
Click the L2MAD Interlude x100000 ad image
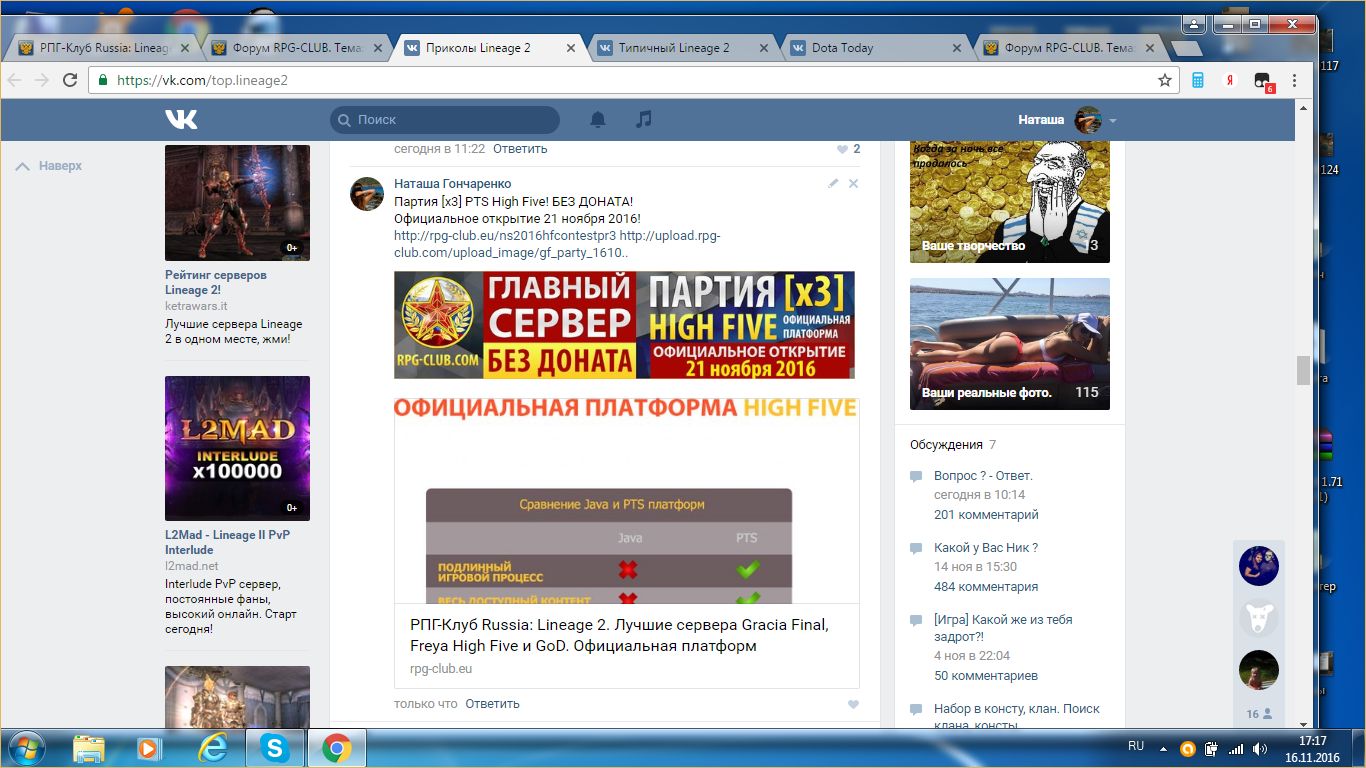(x=237, y=448)
